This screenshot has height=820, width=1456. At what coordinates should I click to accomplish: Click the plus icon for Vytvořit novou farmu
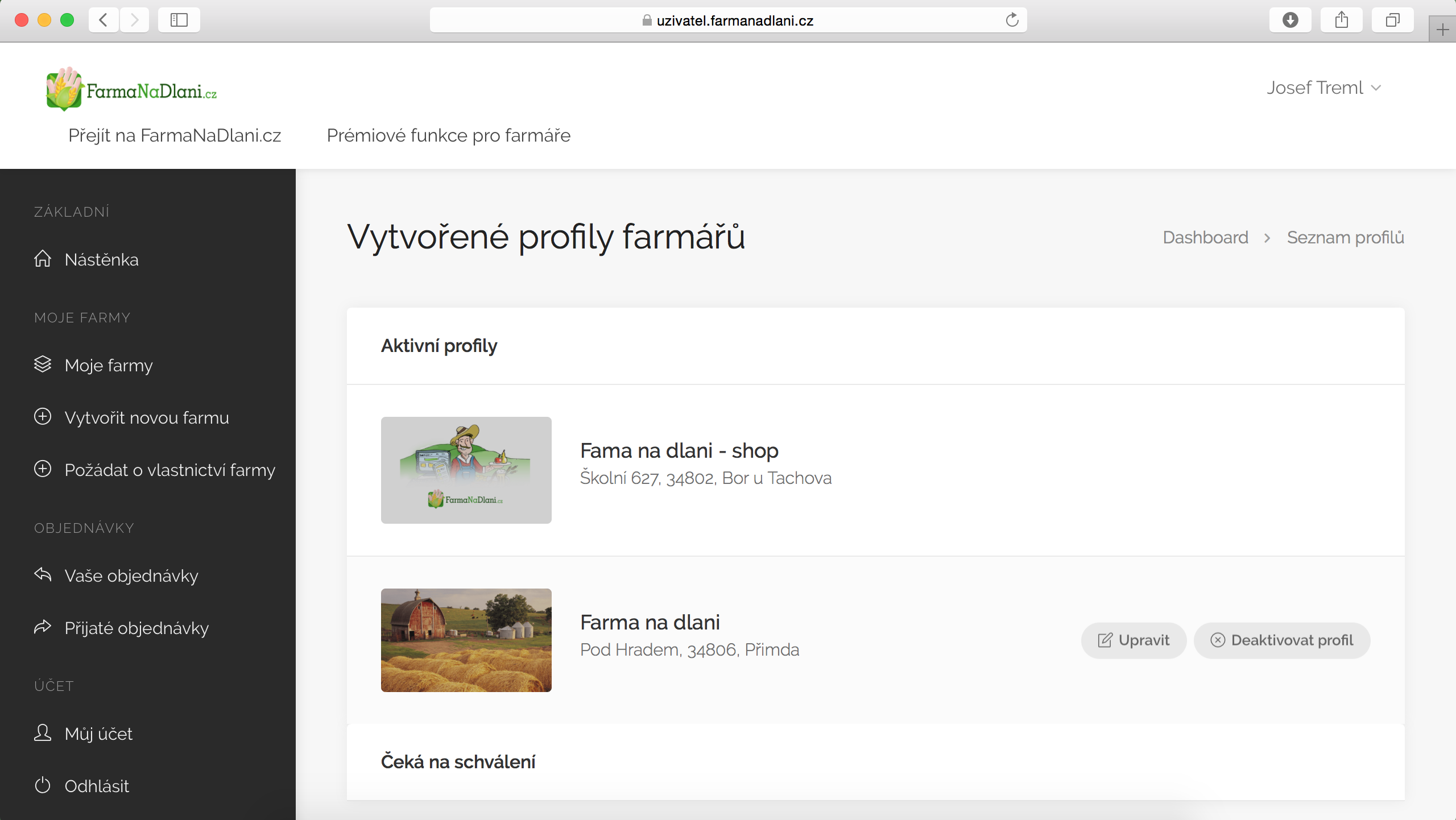coord(43,417)
